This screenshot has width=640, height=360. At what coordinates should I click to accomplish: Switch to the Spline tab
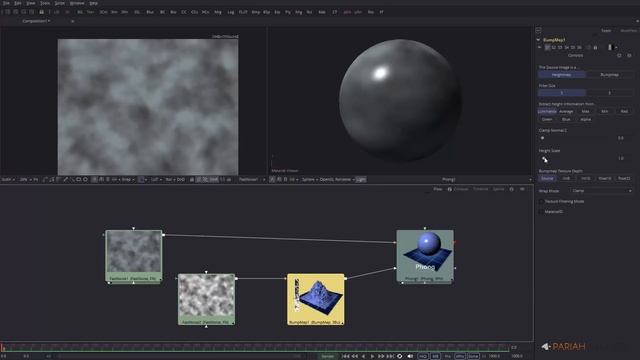[x=498, y=189]
